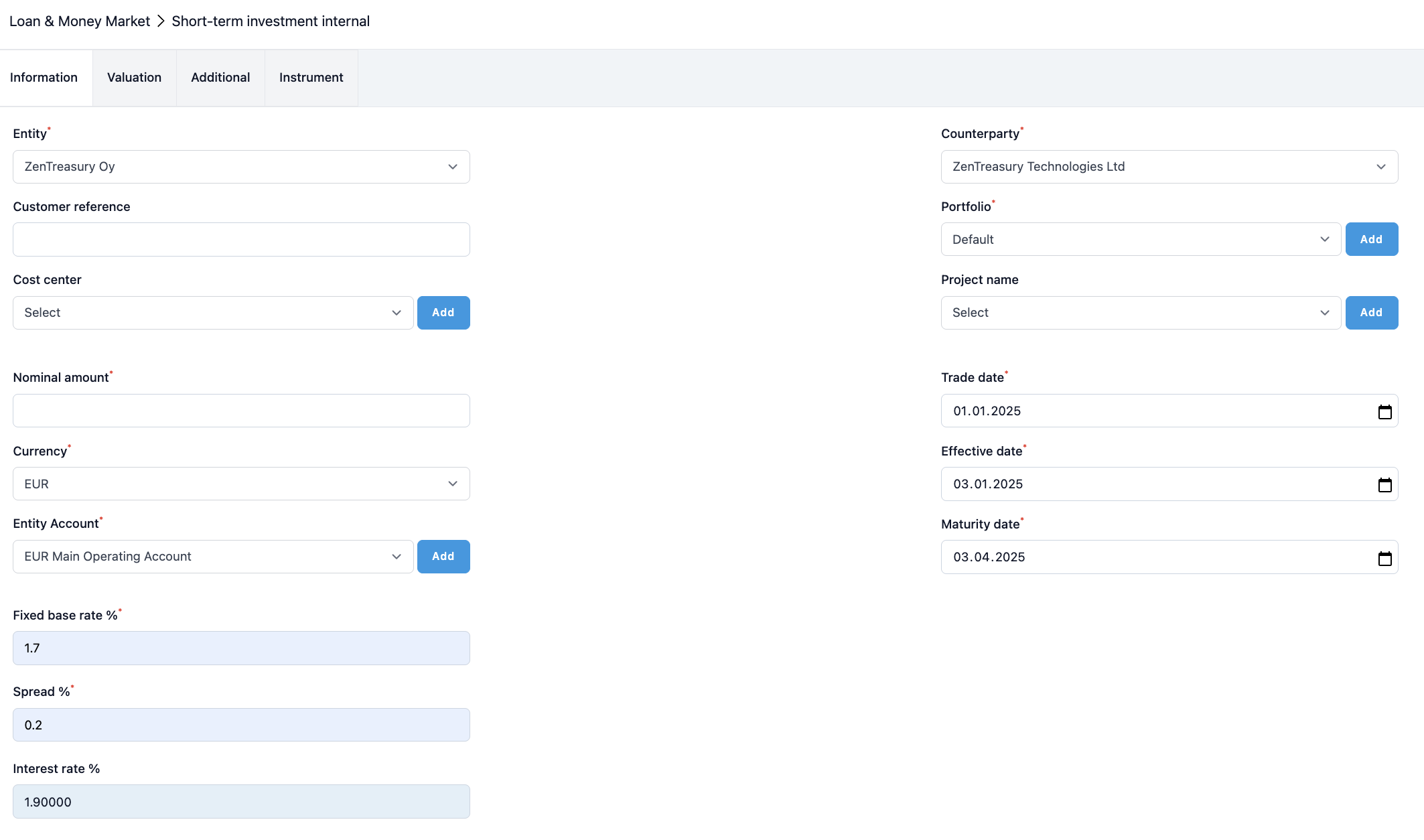Viewport: 1424px width, 840px height.
Task: Open the Currency dropdown showing EUR
Action: point(241,484)
